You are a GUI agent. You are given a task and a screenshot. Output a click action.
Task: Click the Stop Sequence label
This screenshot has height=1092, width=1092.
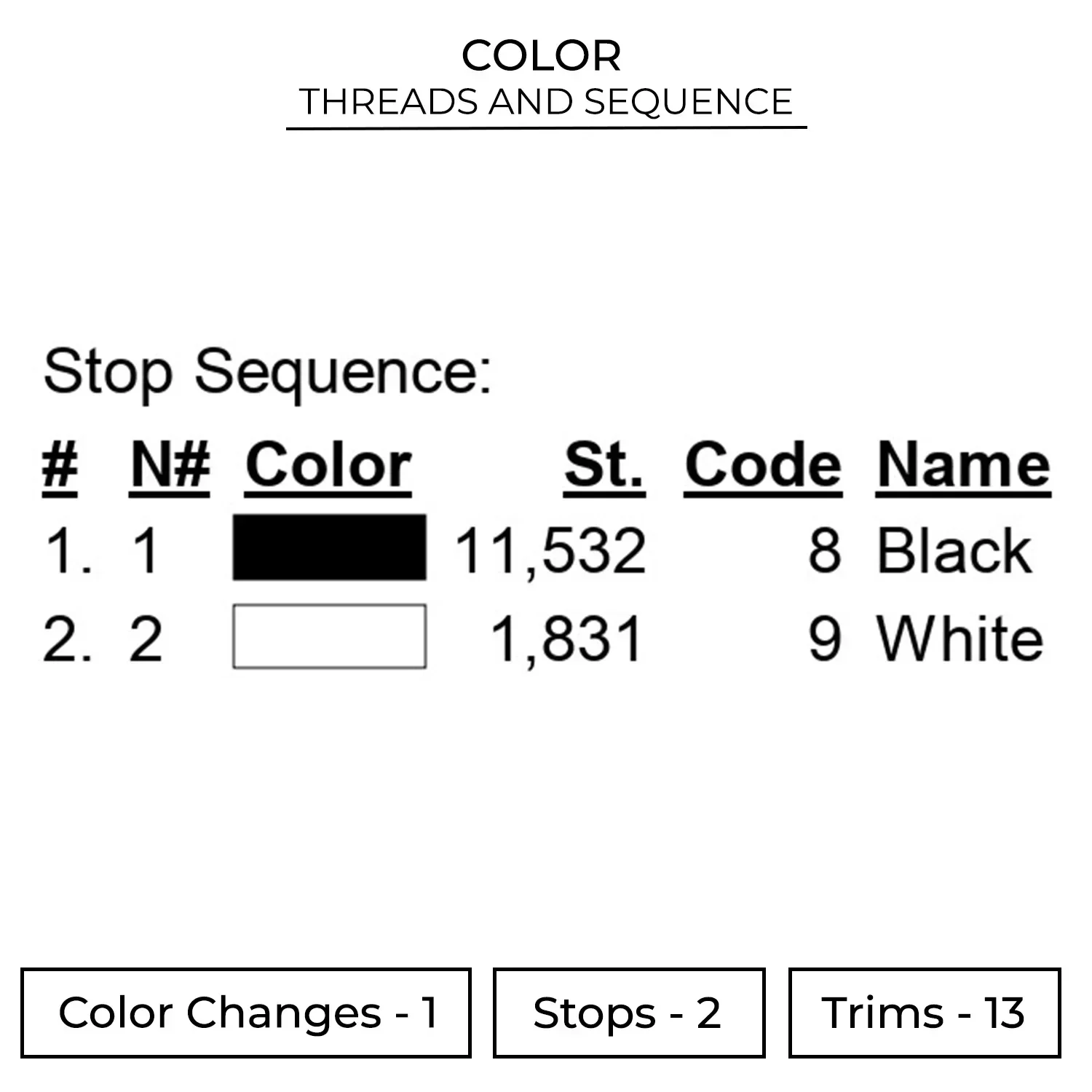(x=267, y=372)
